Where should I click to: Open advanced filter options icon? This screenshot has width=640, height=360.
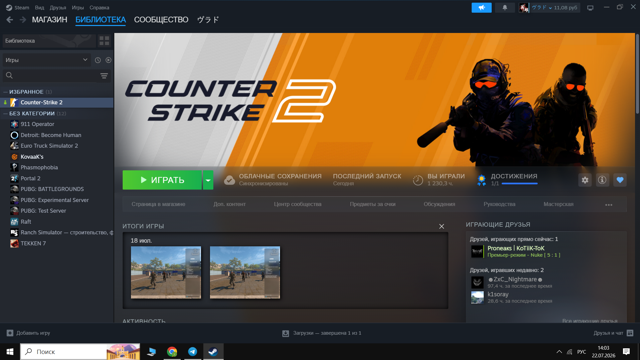104,76
